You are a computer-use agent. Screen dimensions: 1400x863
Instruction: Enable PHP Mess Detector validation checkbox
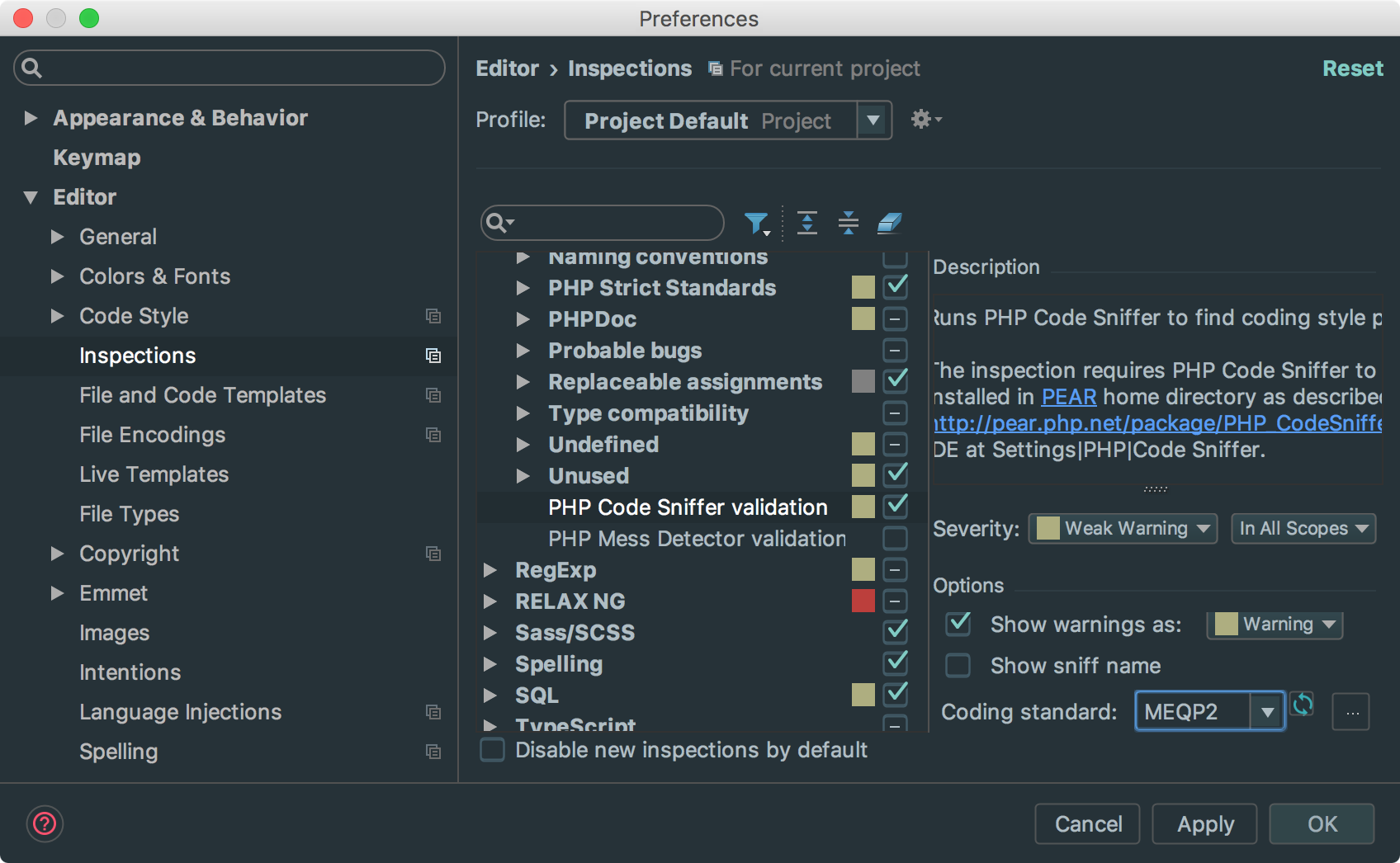pos(895,539)
